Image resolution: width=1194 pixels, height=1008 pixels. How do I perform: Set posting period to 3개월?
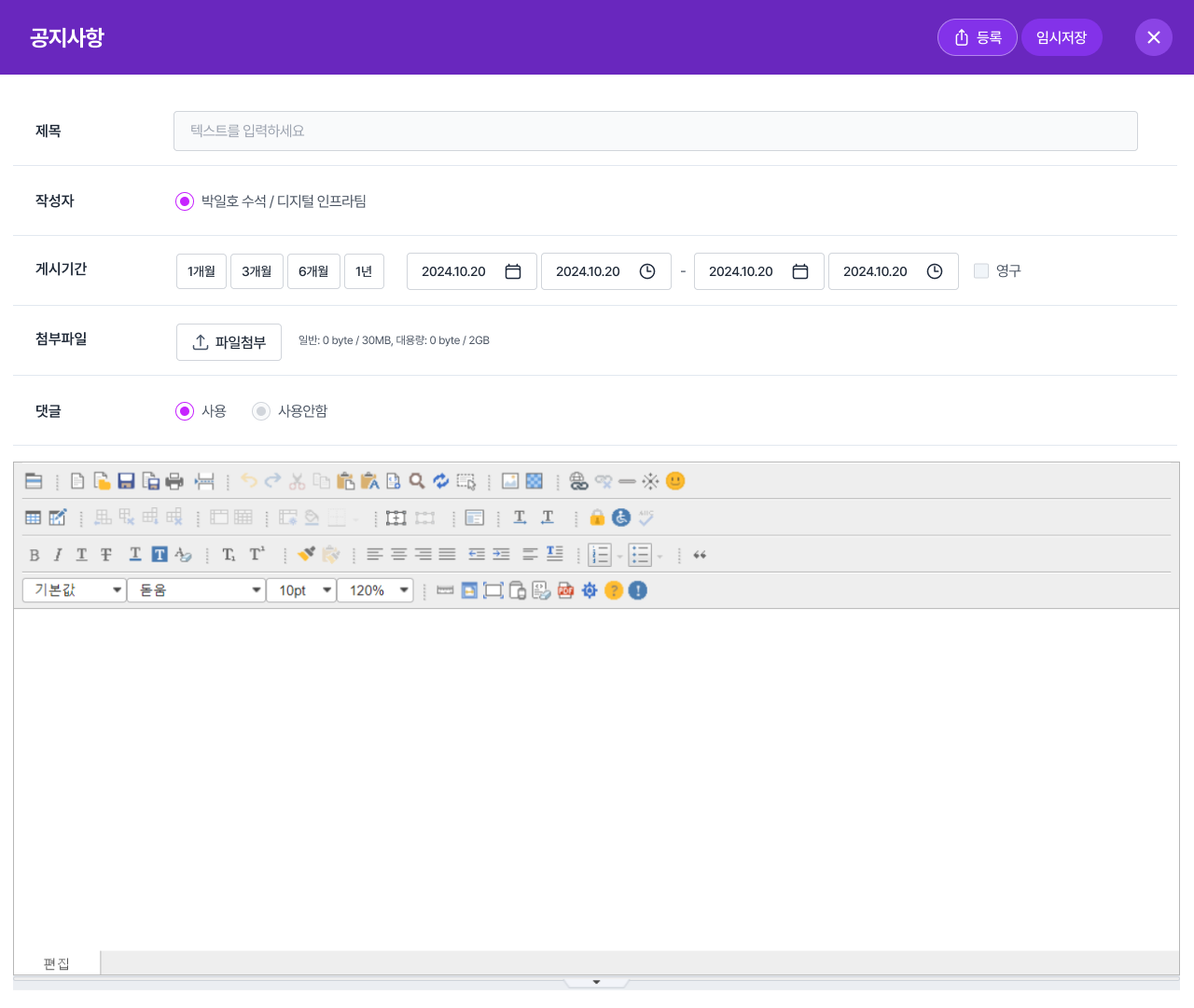click(257, 271)
